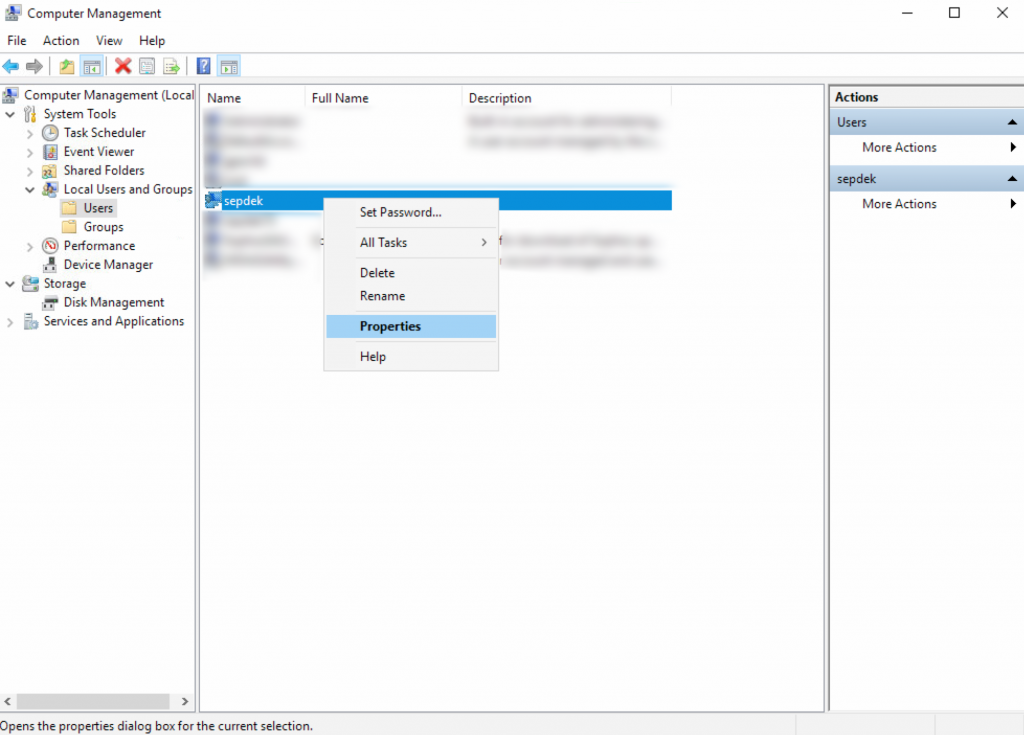Image resolution: width=1024 pixels, height=735 pixels.
Task: Collapse the System Tools tree node
Action: (10, 114)
